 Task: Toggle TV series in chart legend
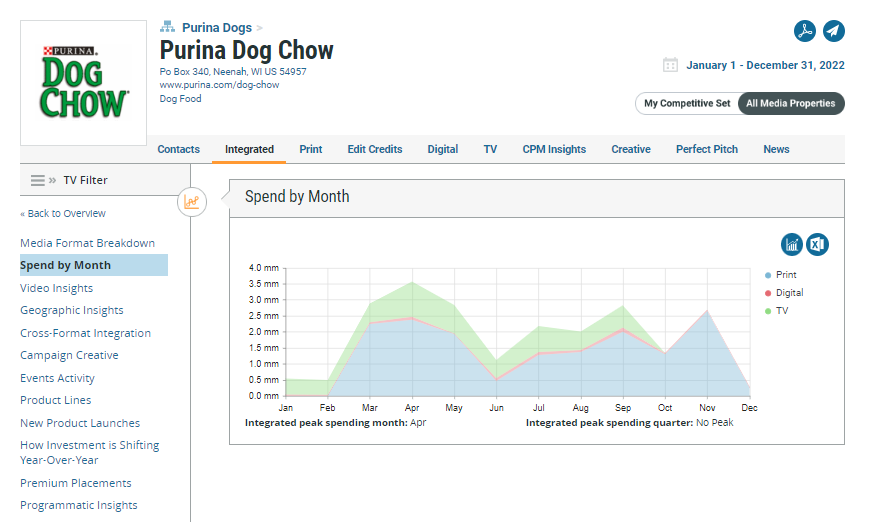click(776, 311)
